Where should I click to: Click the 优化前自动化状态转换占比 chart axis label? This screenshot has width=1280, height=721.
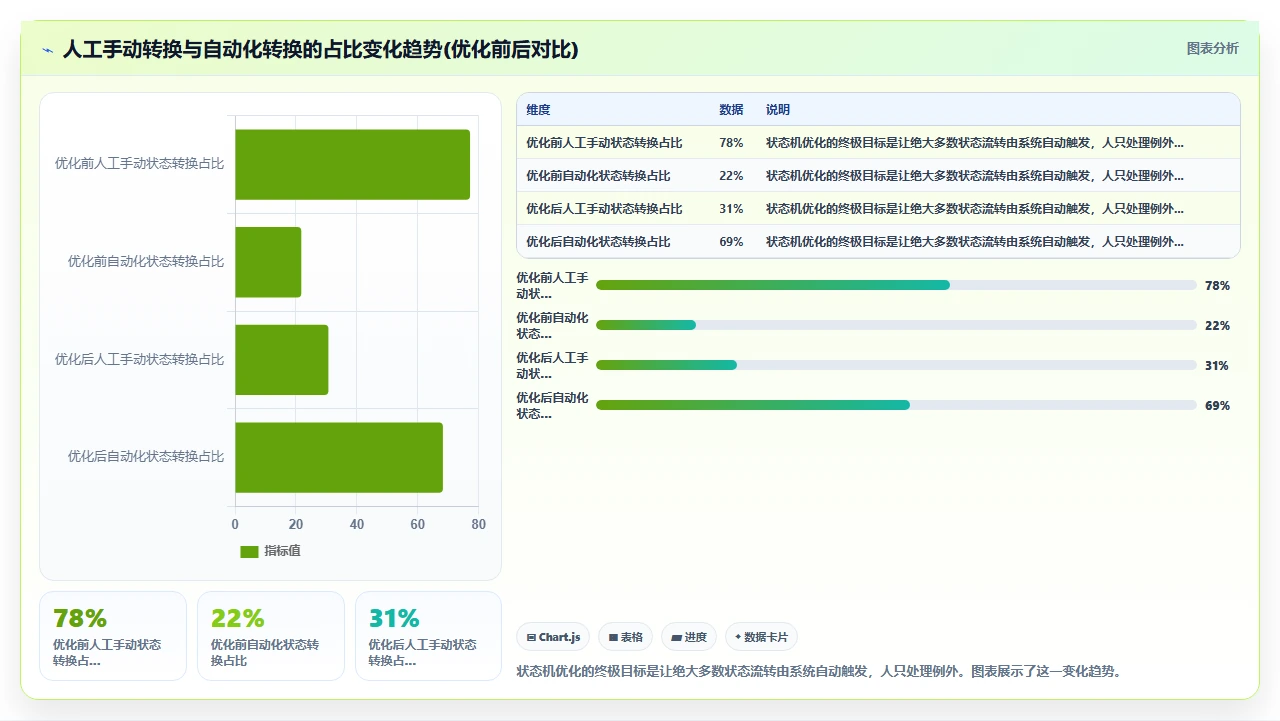point(146,262)
